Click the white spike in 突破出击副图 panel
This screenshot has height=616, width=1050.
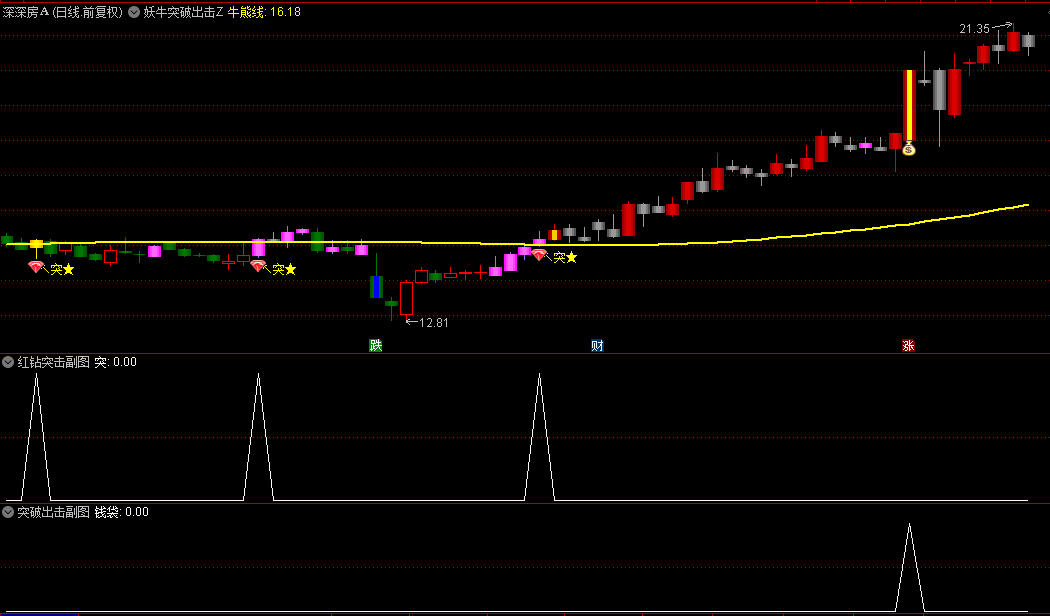(x=909, y=566)
